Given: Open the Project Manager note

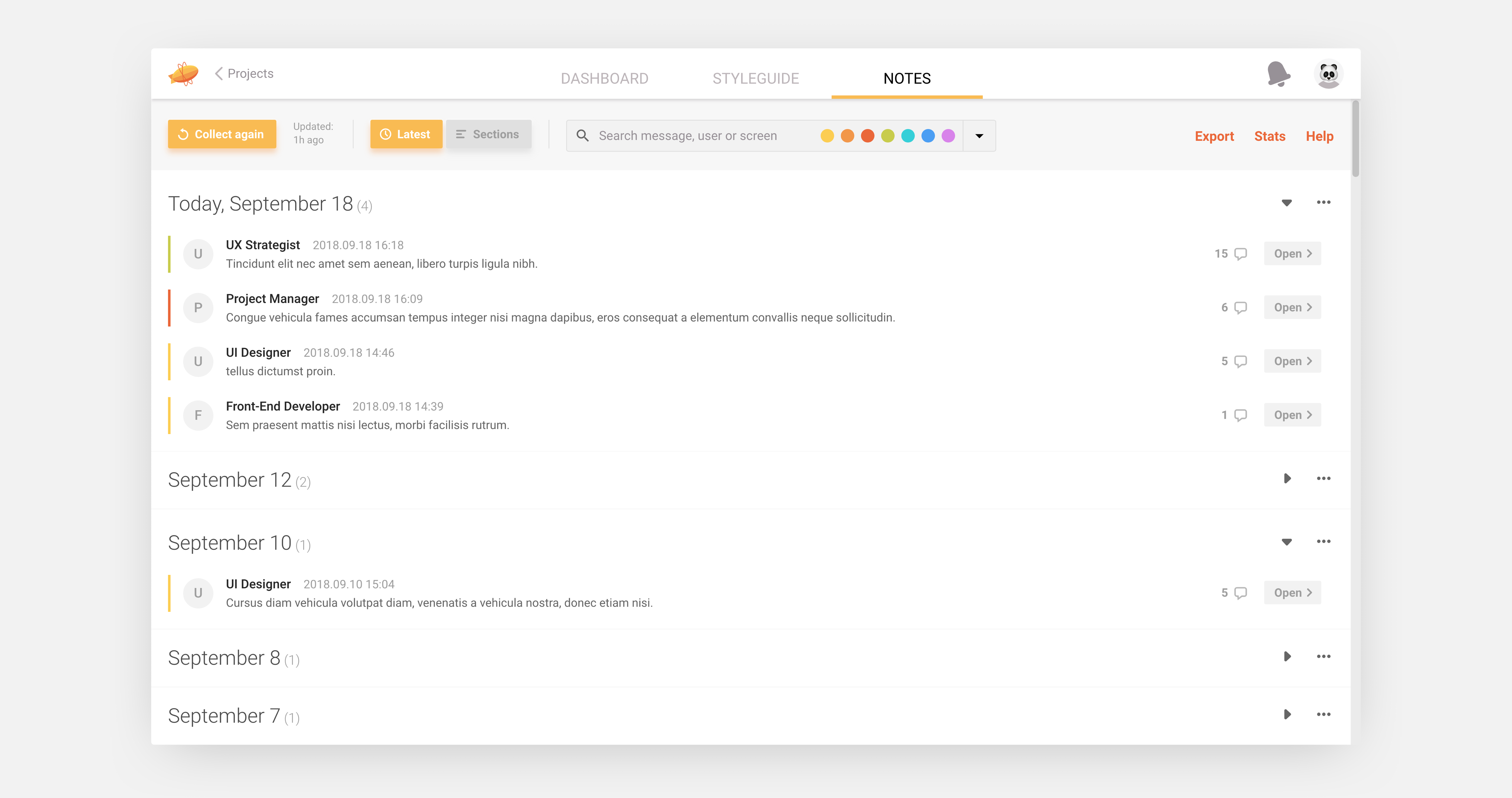Looking at the screenshot, I should point(1292,307).
